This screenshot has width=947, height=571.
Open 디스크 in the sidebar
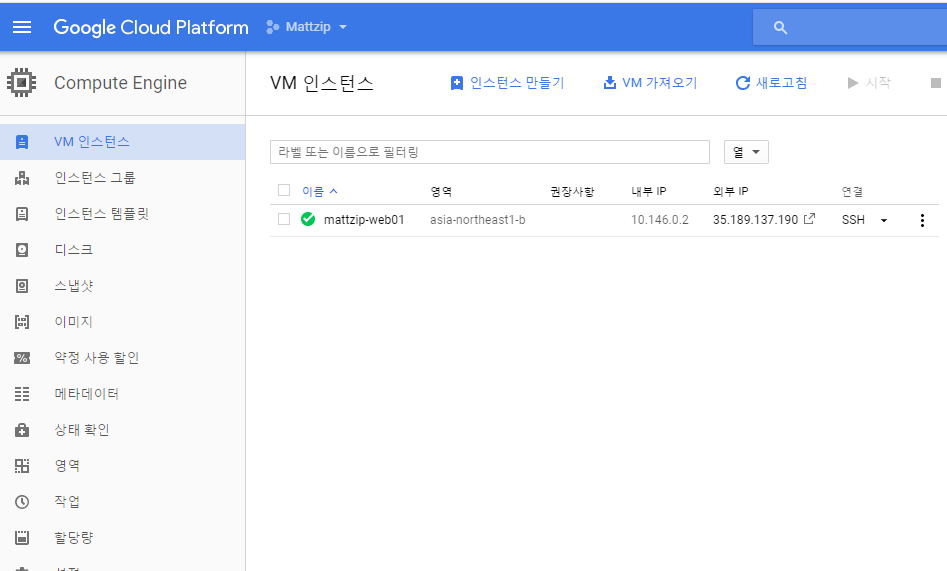tap(123, 250)
